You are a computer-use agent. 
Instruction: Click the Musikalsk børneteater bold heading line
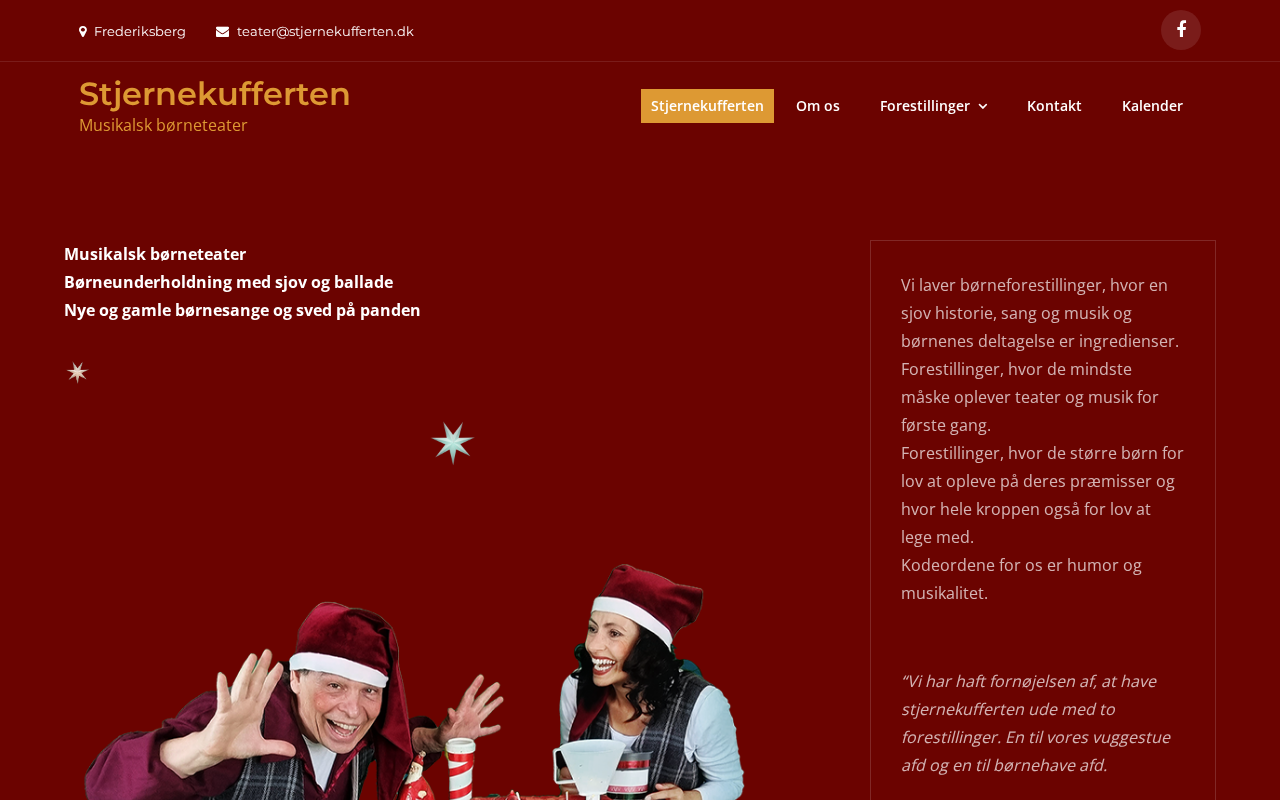pos(155,254)
